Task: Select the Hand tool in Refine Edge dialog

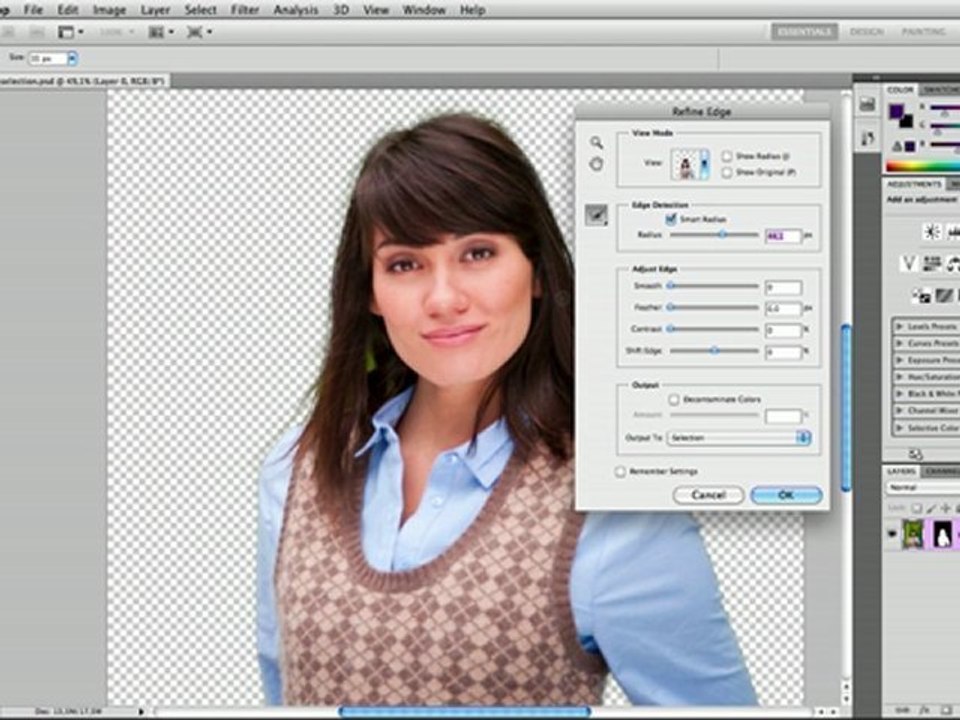Action: pos(596,164)
